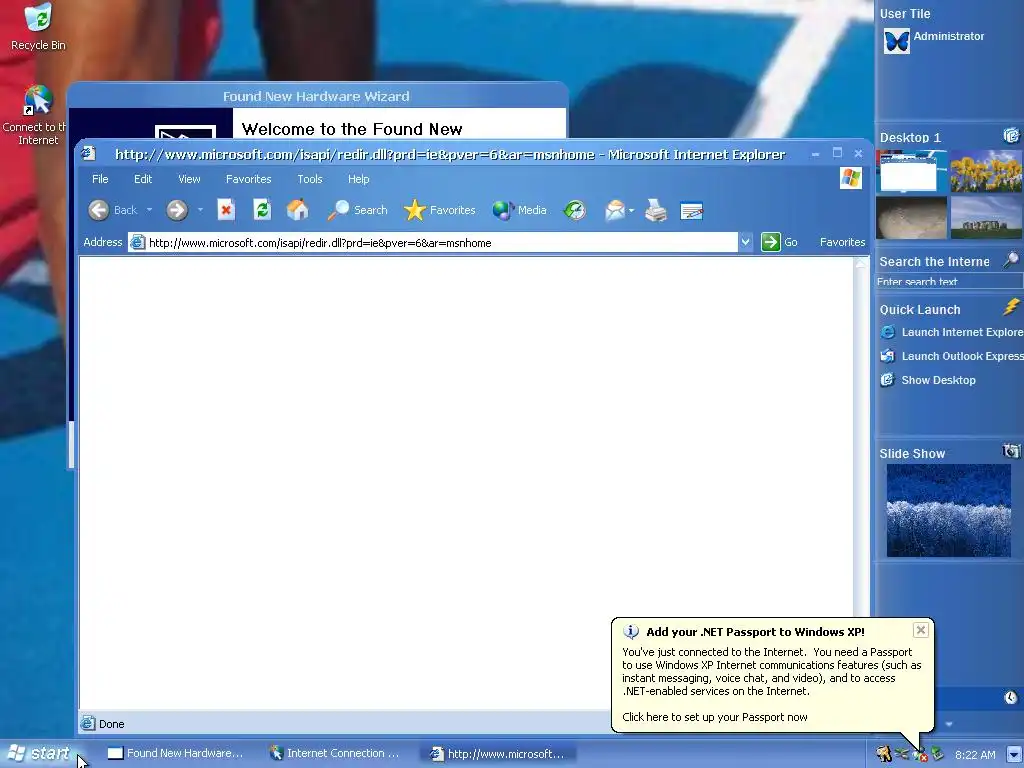Select the moon surface desktop thumbnail
1024x768 pixels.
(911, 217)
